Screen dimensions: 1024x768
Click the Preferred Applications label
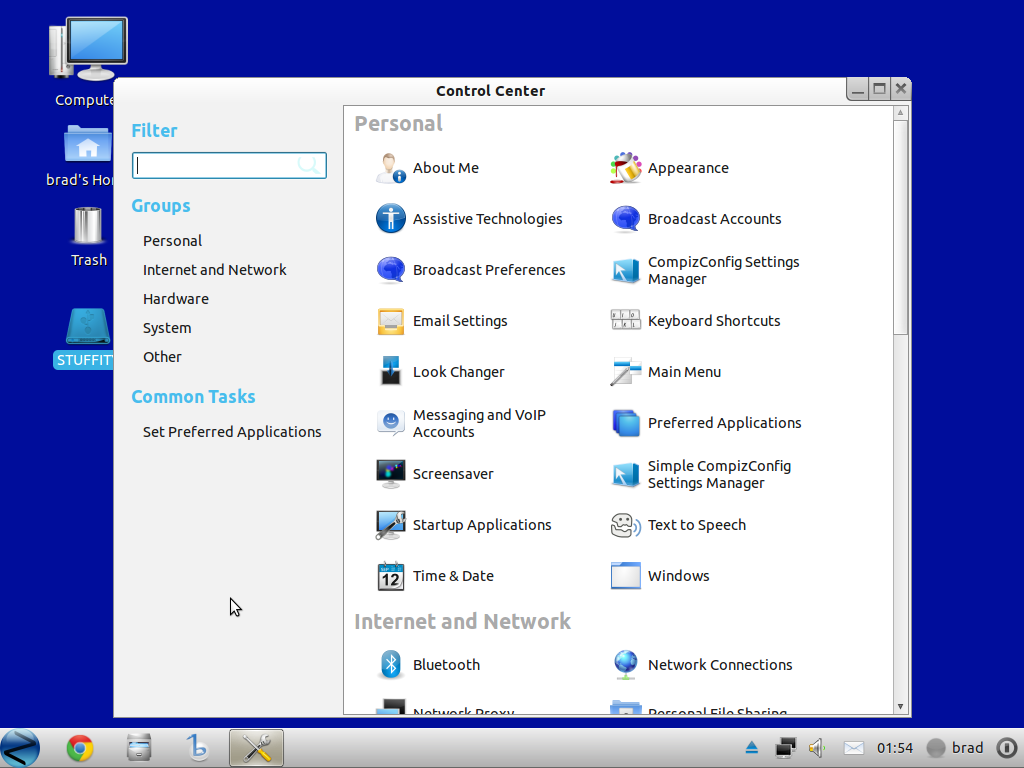pos(724,423)
